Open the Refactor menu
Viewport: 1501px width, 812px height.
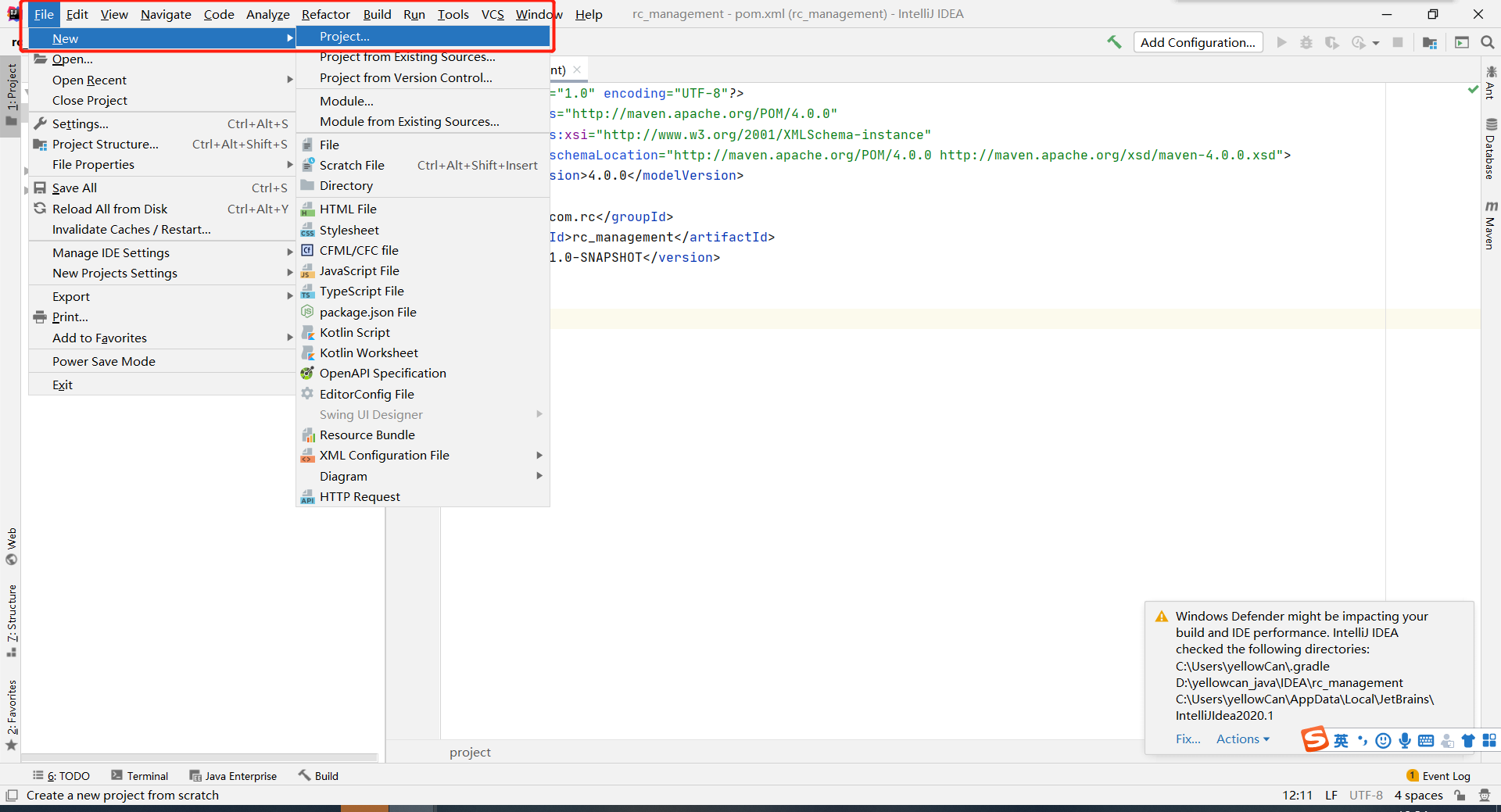click(326, 14)
